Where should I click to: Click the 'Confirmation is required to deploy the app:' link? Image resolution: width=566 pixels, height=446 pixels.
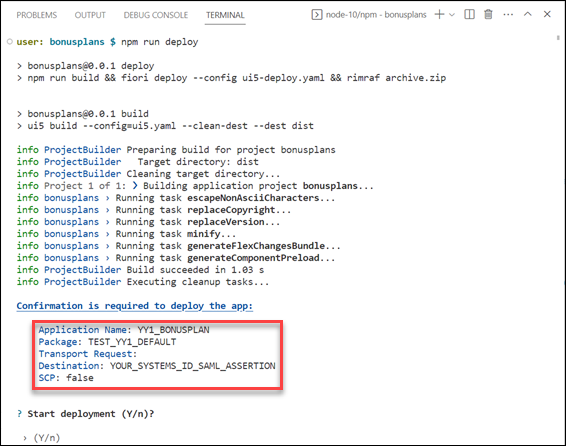pos(135,306)
